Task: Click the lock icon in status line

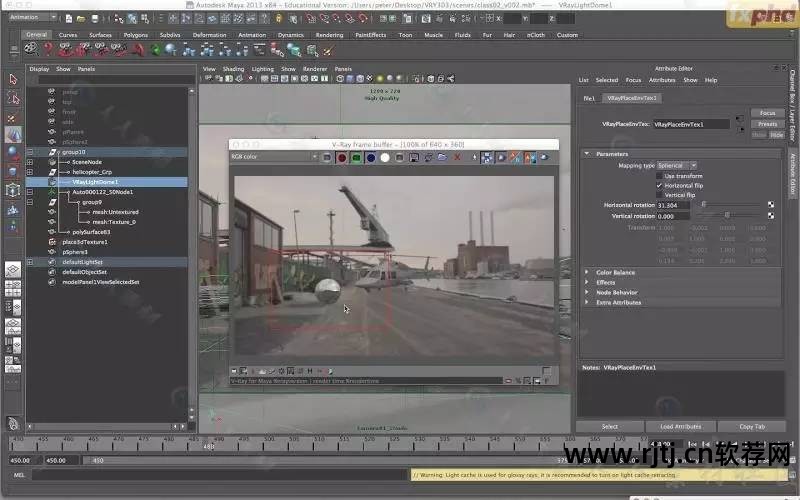Action: (279, 18)
